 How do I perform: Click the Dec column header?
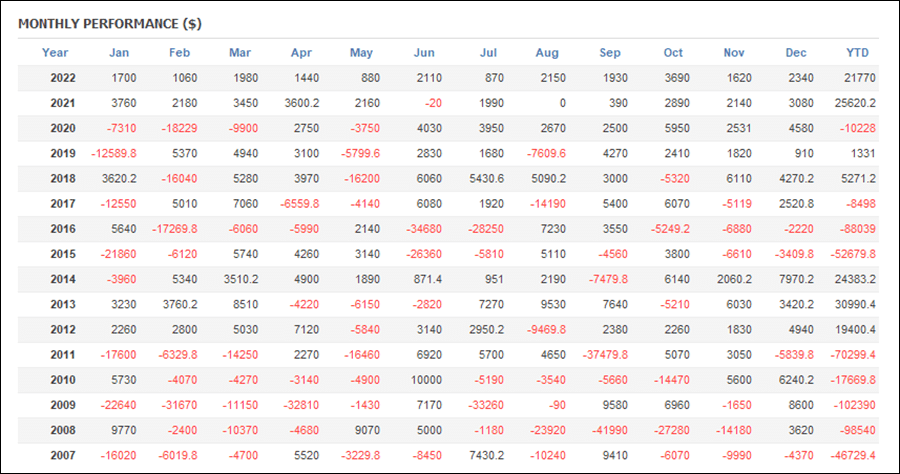coord(796,53)
